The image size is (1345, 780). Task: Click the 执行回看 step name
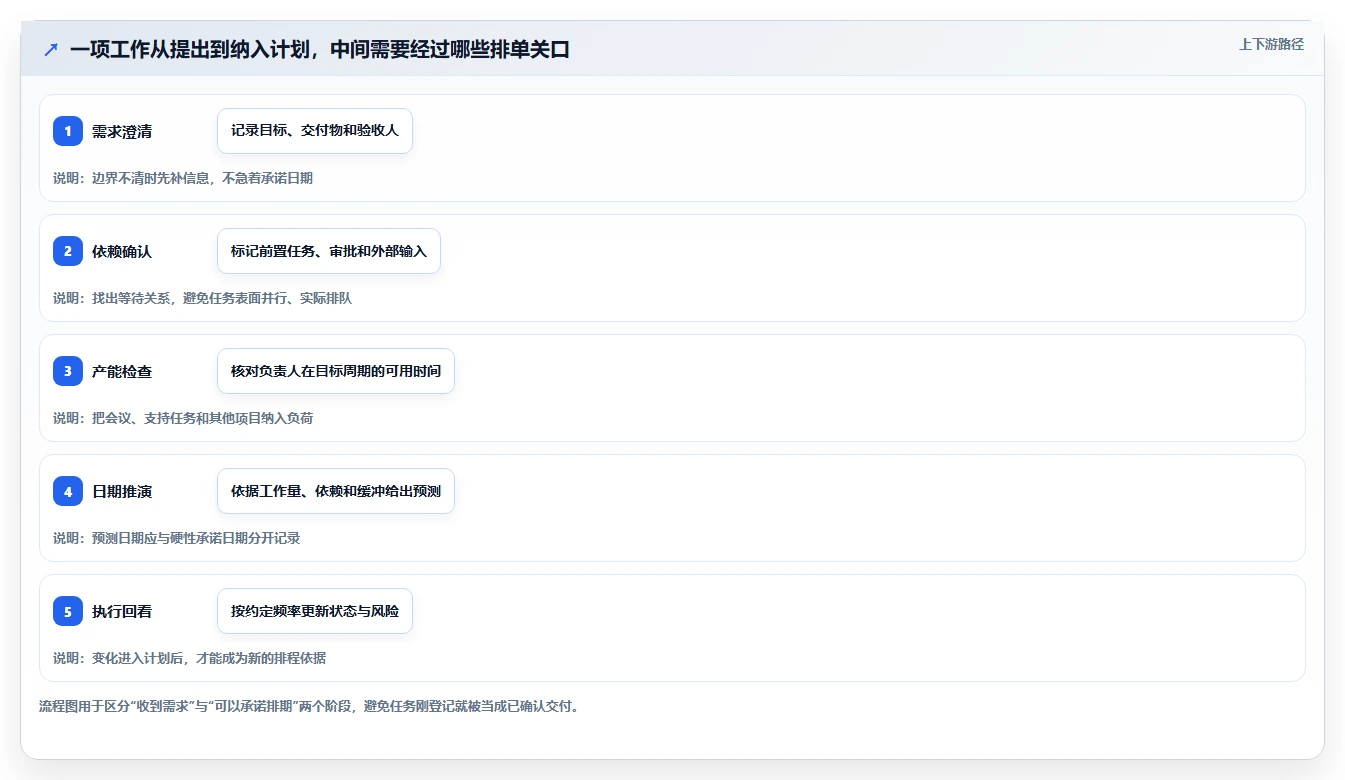(x=122, y=611)
